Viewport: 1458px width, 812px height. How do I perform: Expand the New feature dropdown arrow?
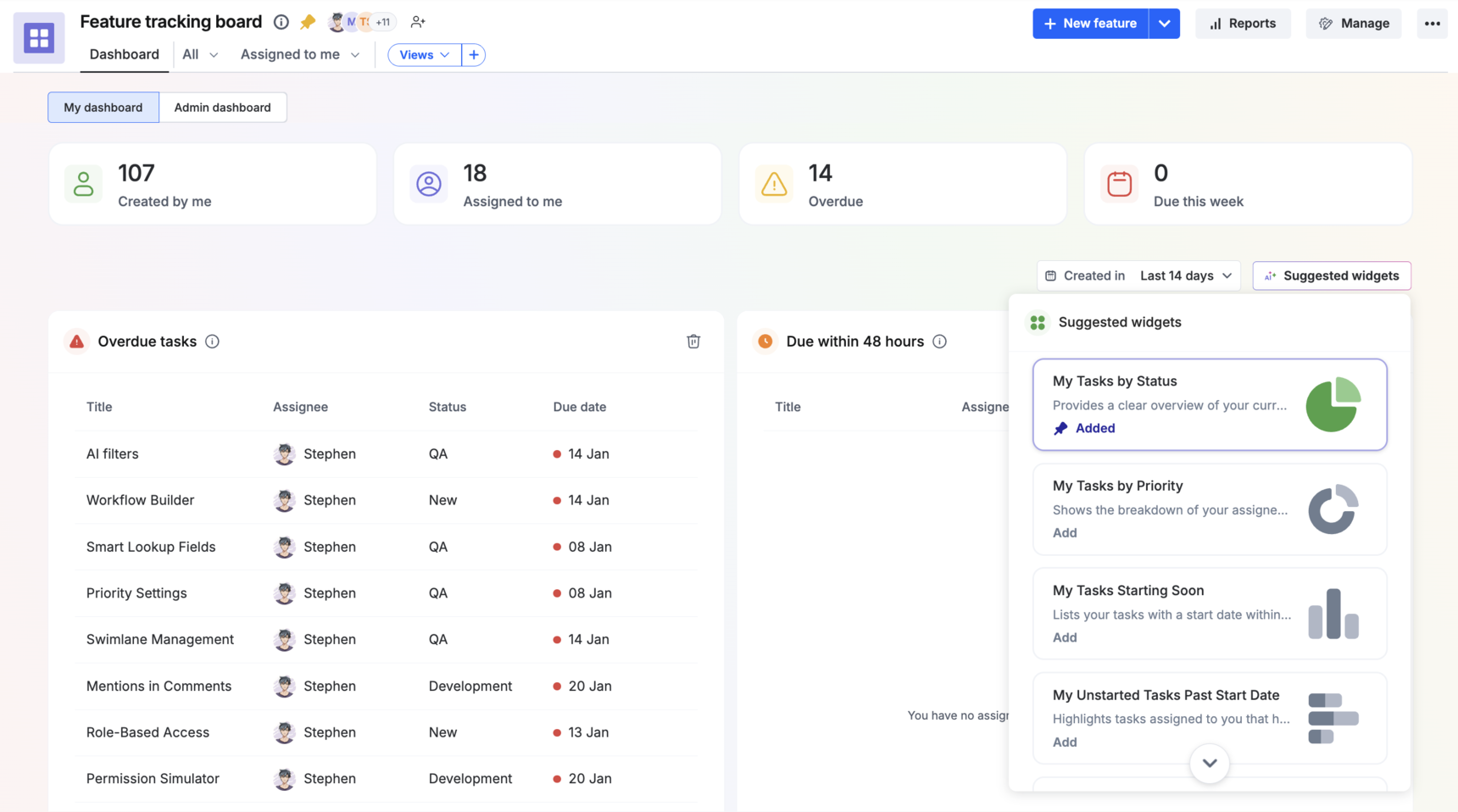[x=1164, y=24]
